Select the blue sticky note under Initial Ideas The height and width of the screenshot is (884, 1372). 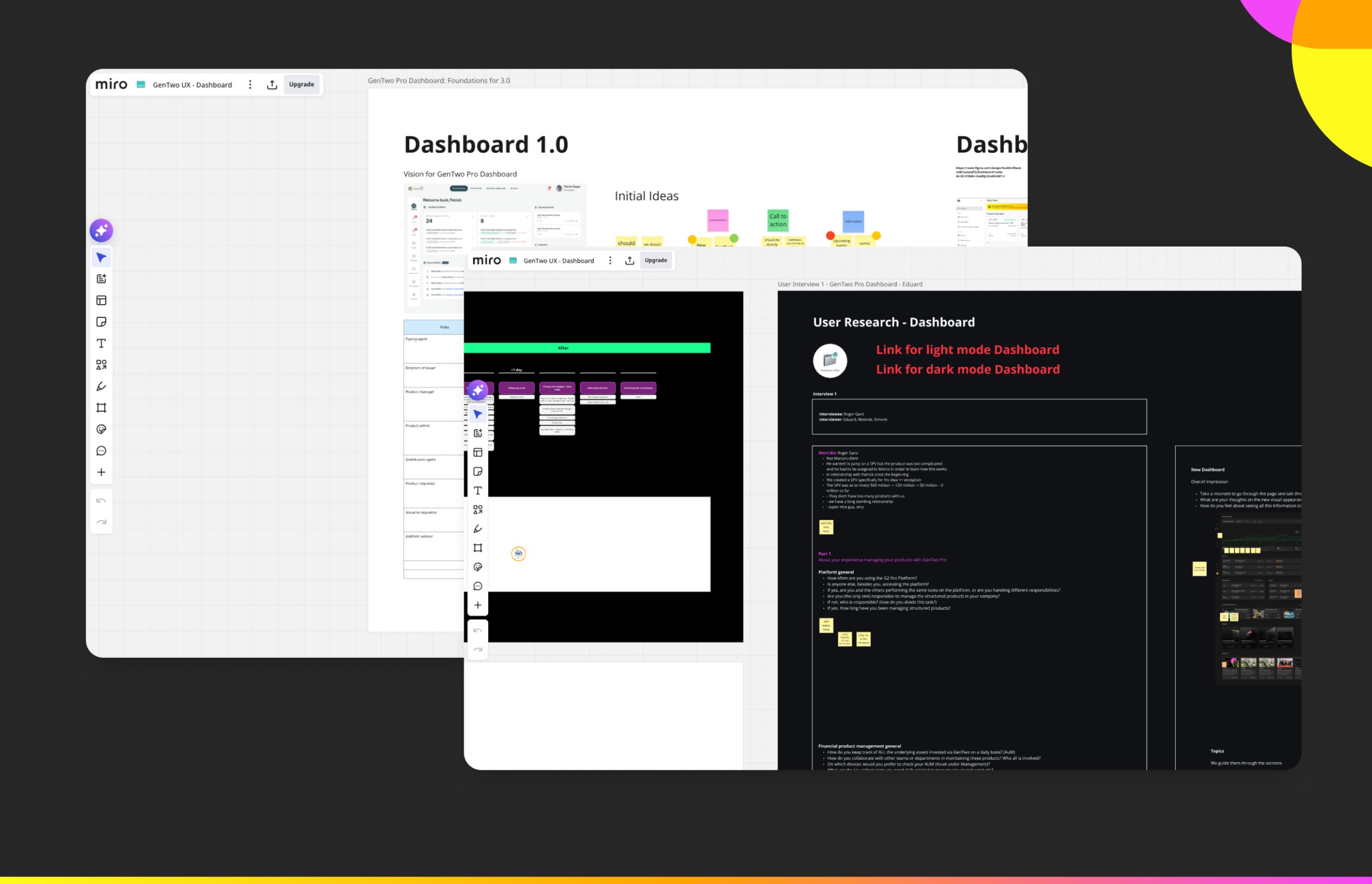pyautogui.click(x=853, y=221)
